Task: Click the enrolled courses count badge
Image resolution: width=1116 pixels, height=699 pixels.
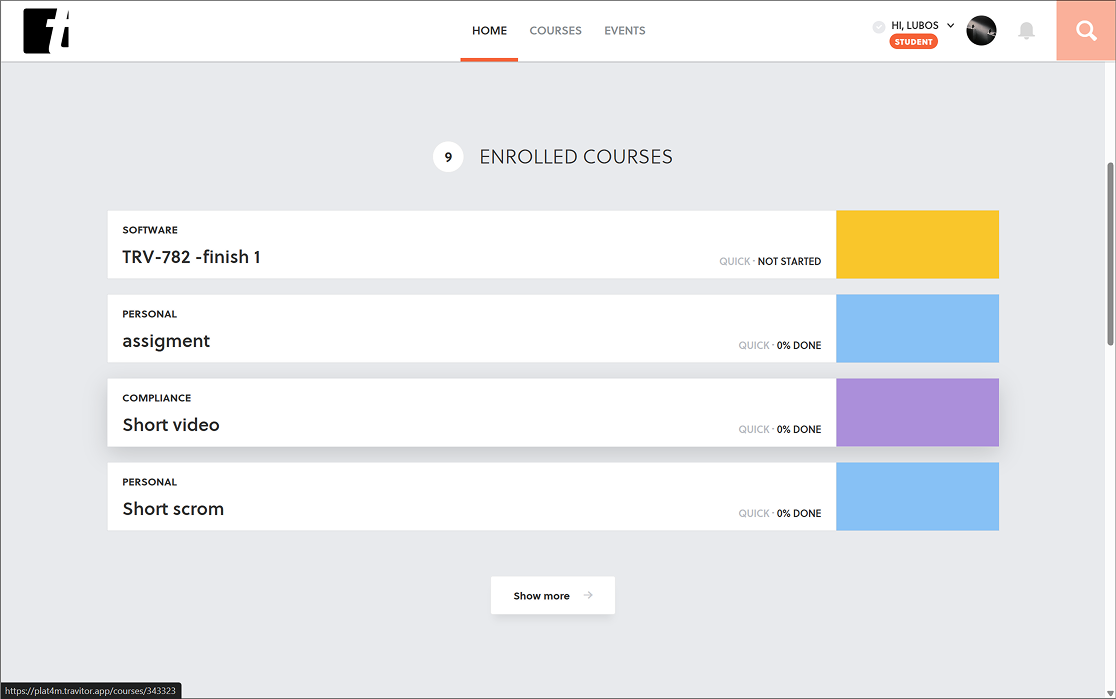Action: (448, 157)
